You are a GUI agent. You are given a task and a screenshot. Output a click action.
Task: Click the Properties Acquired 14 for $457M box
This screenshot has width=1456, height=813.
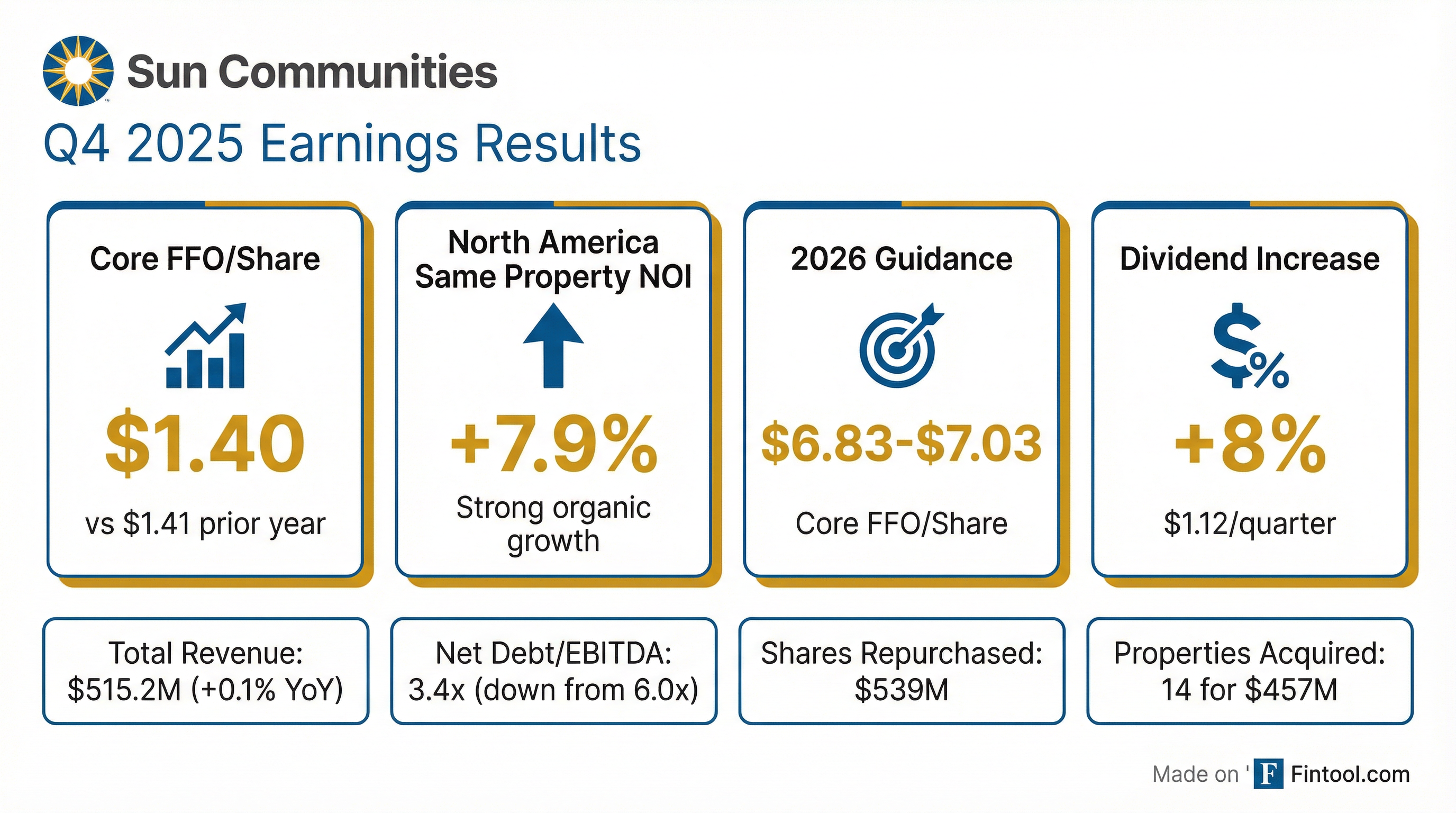click(x=1250, y=671)
